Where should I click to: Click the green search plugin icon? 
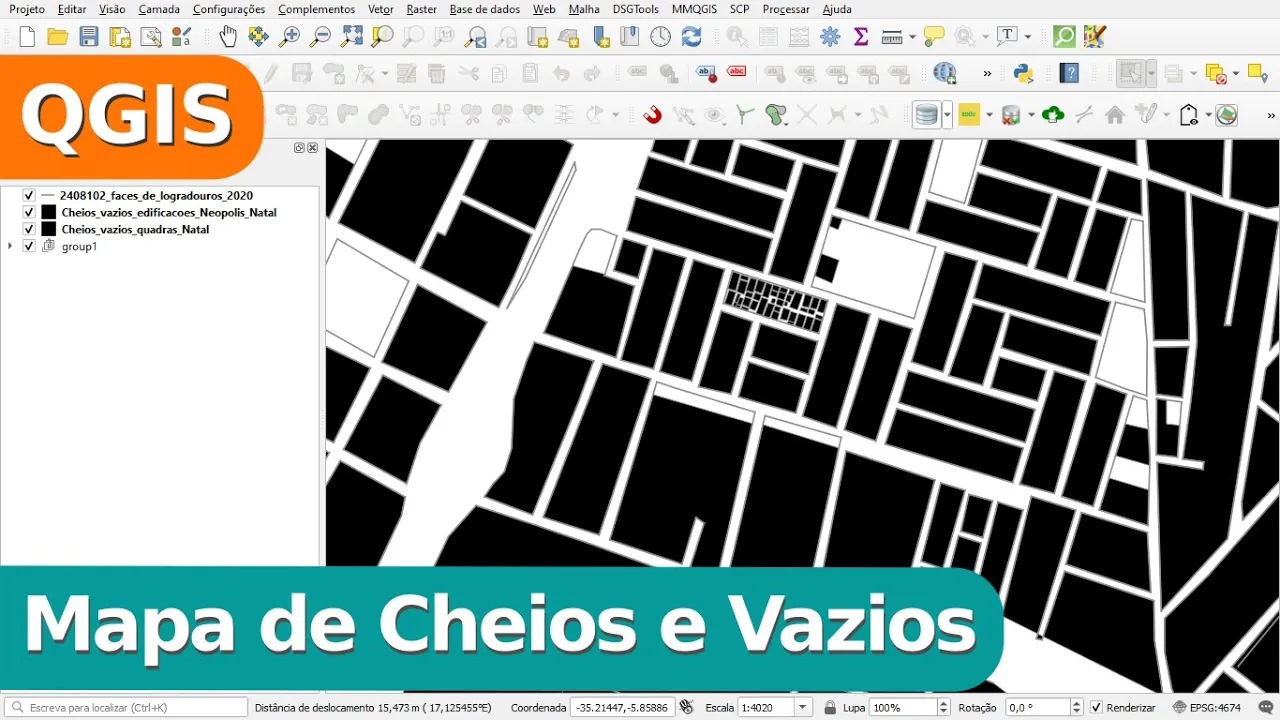click(x=1064, y=37)
